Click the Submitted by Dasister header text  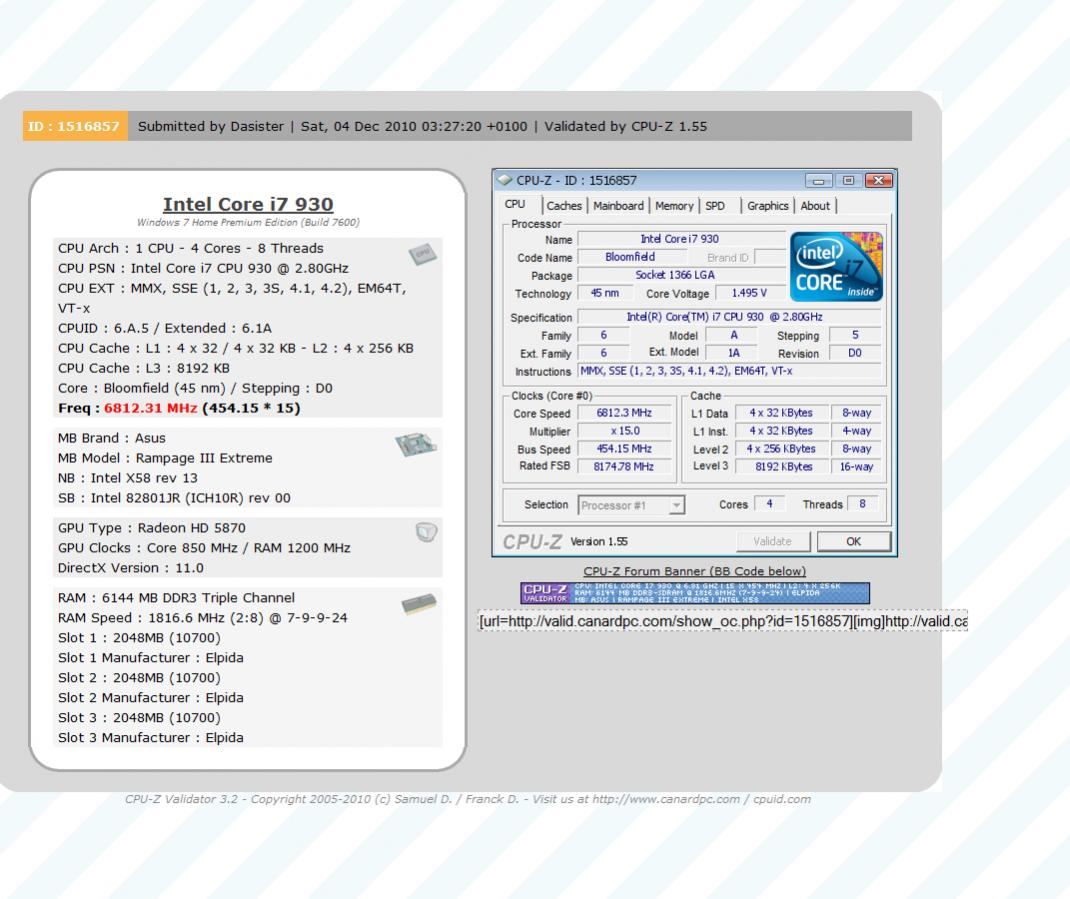(x=211, y=126)
